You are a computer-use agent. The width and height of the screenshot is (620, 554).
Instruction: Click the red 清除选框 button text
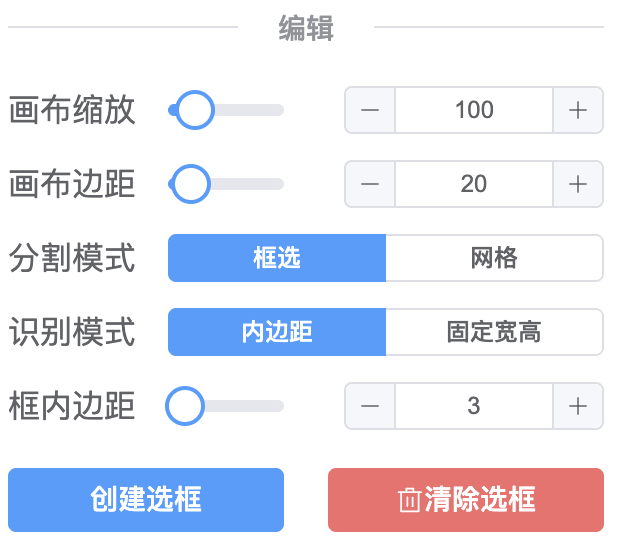(x=480, y=499)
